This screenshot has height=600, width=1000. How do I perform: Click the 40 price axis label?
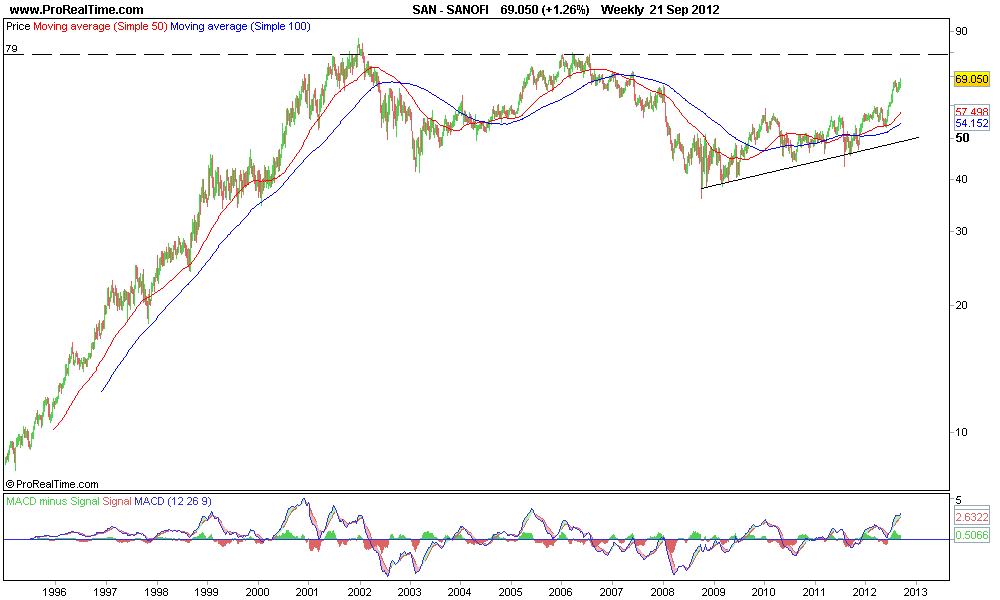pos(961,179)
